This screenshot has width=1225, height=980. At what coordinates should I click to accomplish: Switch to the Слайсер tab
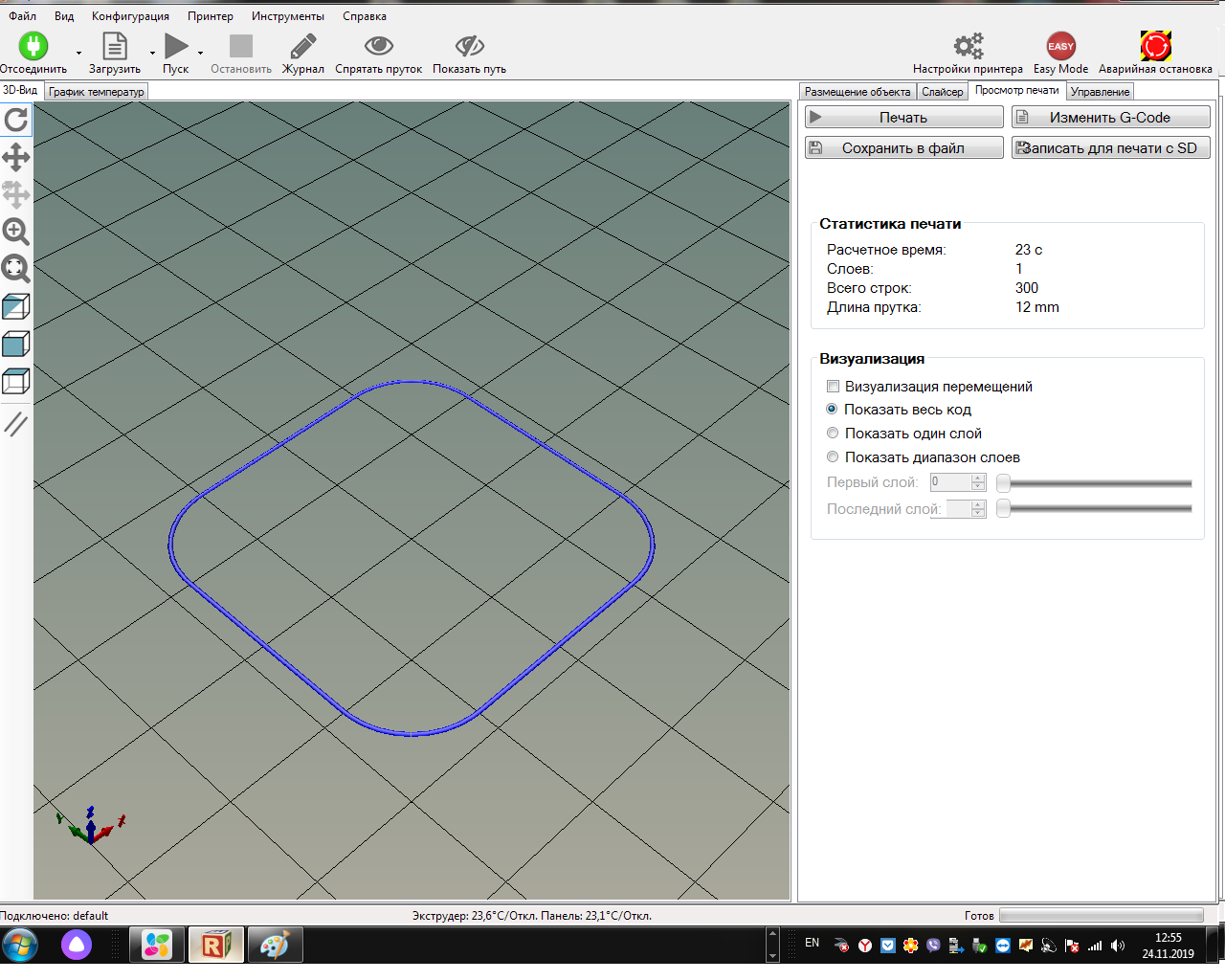click(942, 92)
